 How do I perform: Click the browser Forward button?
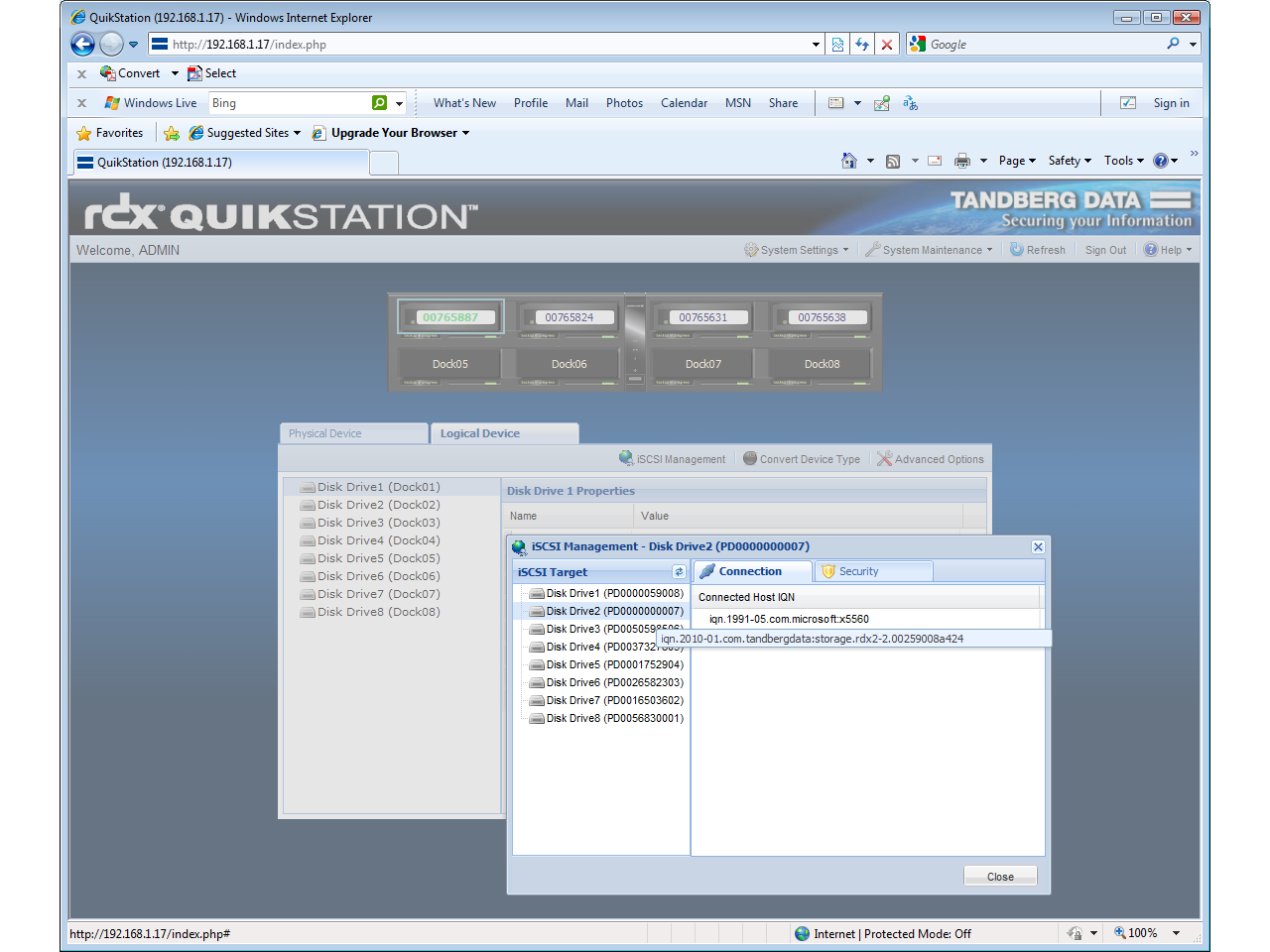coord(111,44)
